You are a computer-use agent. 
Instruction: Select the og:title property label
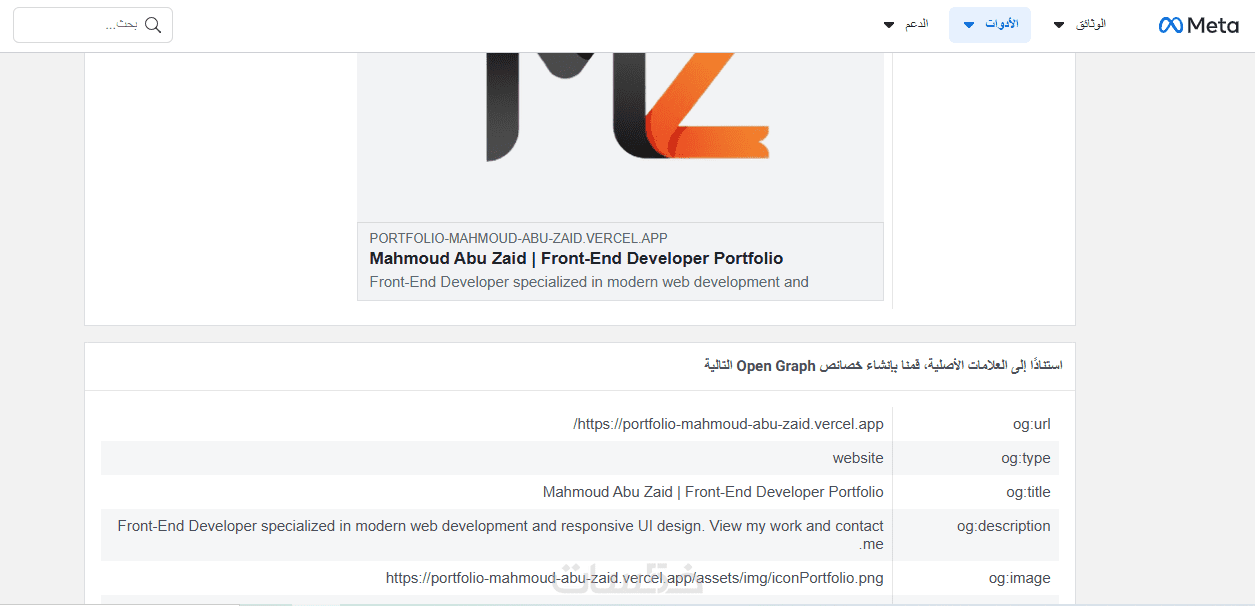[x=1028, y=492]
